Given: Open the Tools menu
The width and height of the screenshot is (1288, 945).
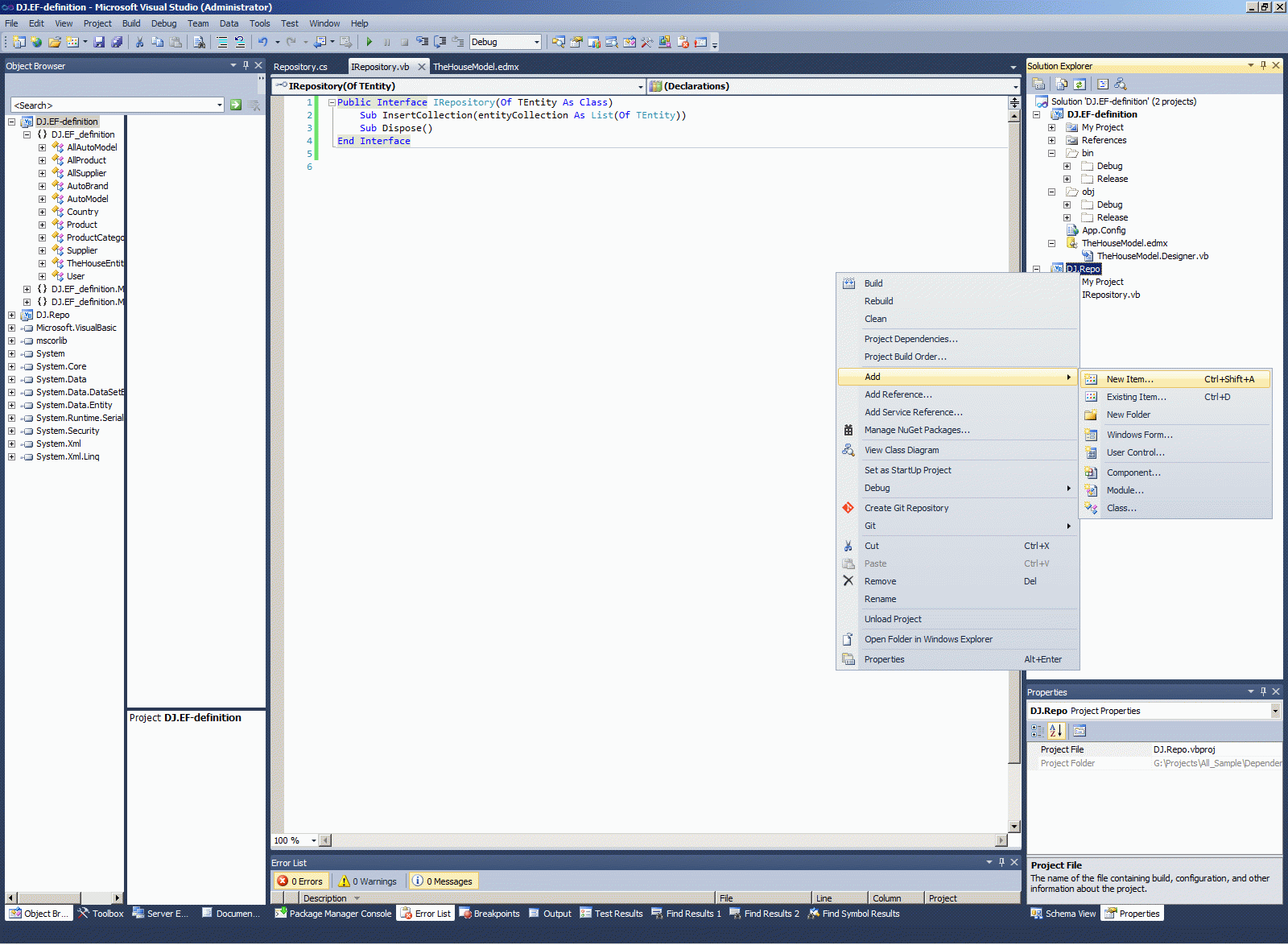Looking at the screenshot, I should (259, 23).
